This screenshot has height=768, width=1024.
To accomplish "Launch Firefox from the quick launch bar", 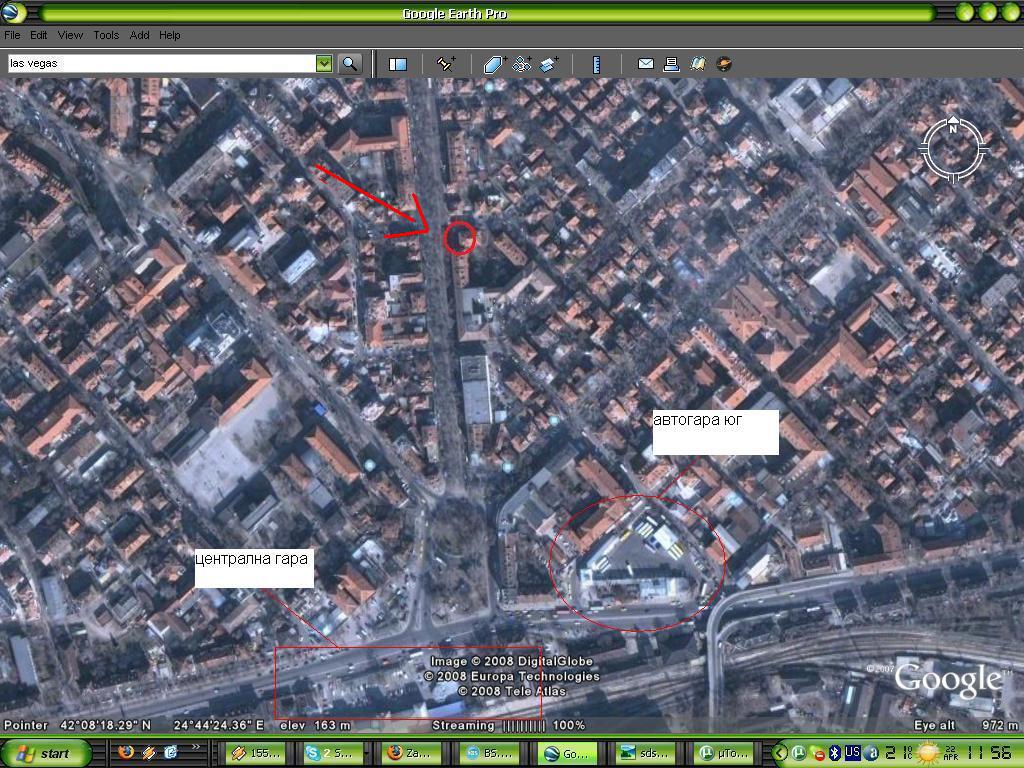I will coord(127,752).
